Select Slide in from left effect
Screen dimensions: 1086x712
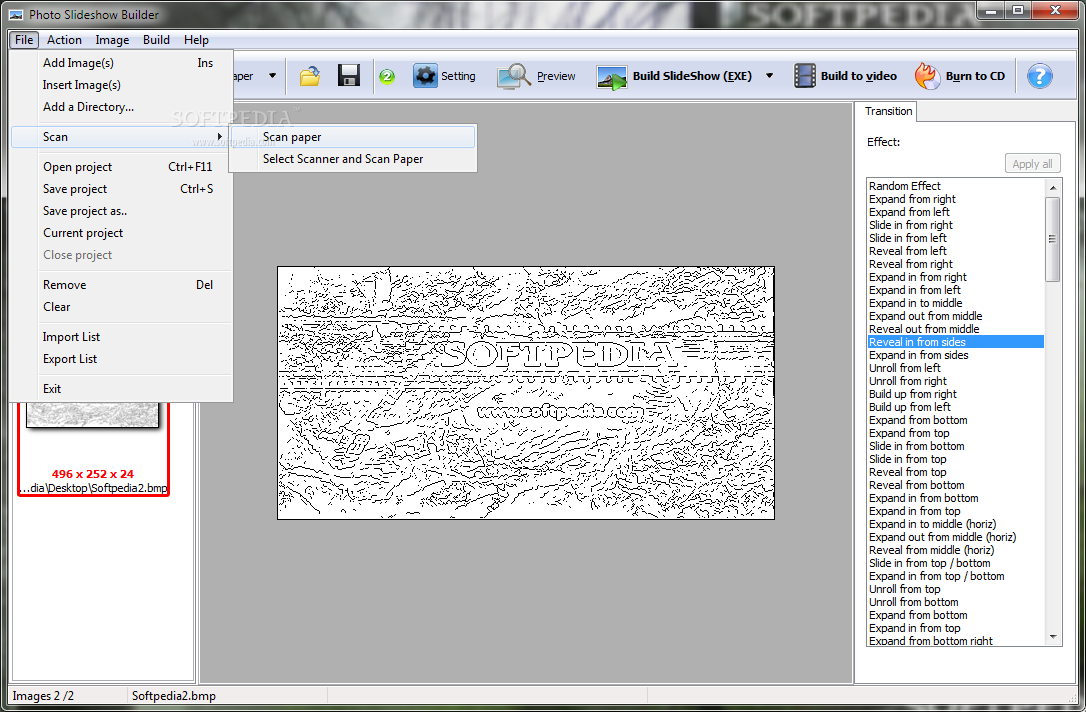[x=956, y=238]
